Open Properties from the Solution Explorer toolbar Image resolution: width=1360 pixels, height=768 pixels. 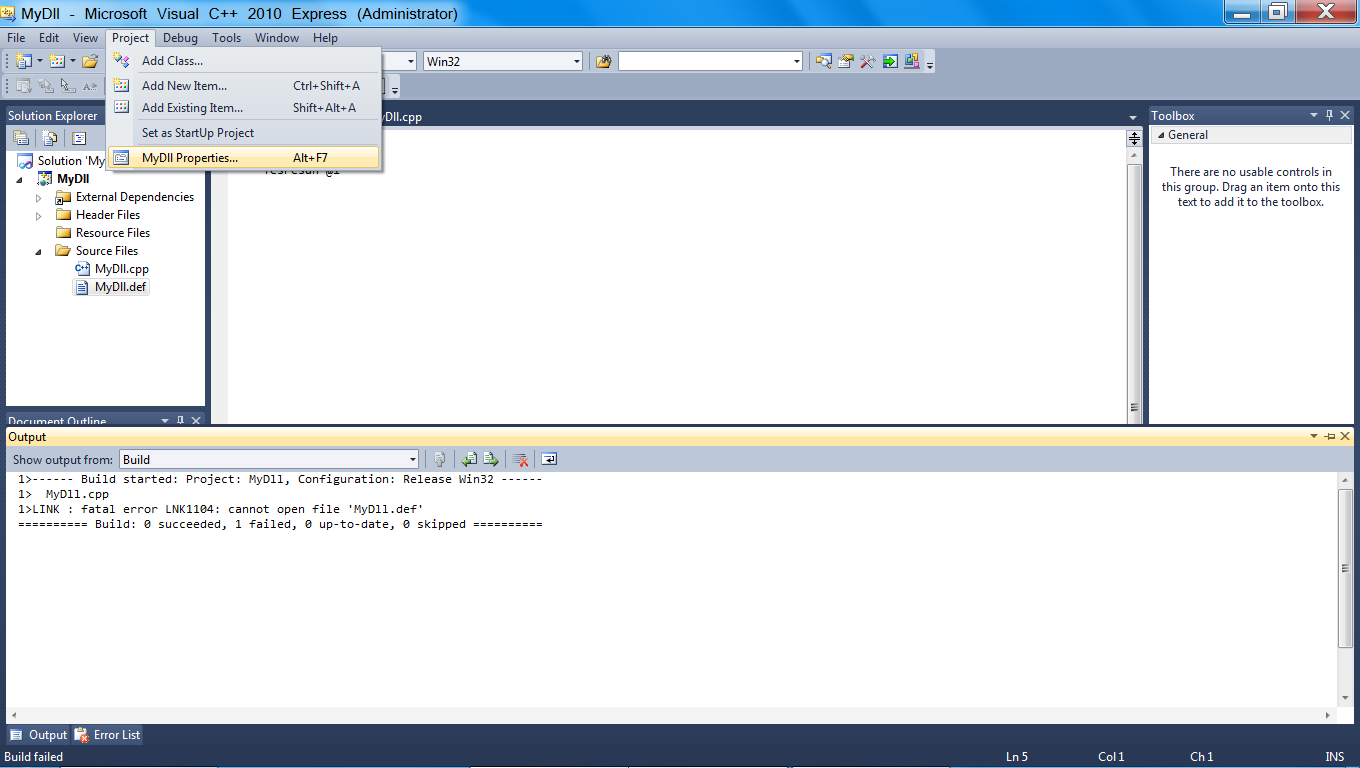[x=21, y=137]
